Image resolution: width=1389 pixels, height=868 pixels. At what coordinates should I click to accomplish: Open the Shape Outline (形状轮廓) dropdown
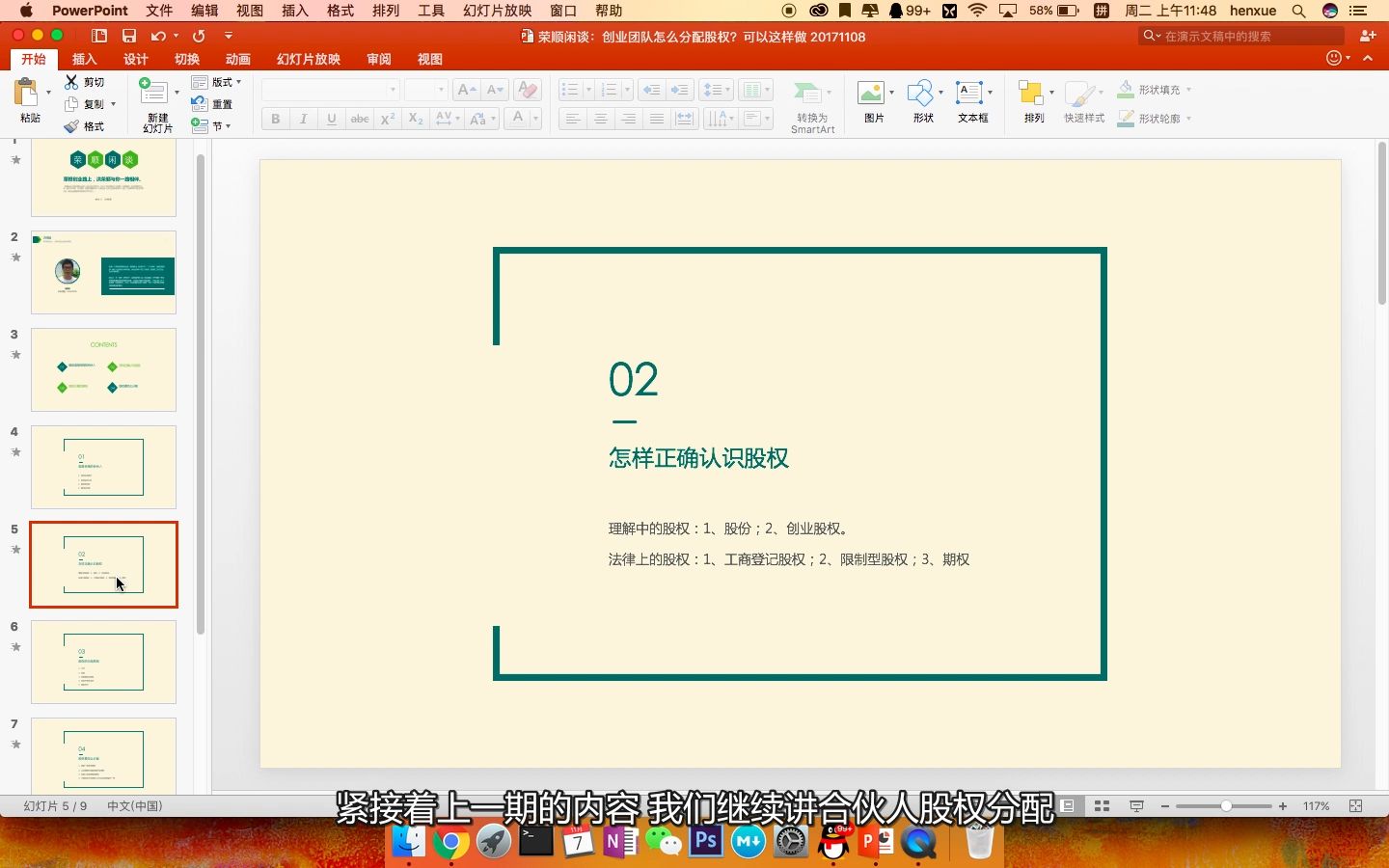1155,119
